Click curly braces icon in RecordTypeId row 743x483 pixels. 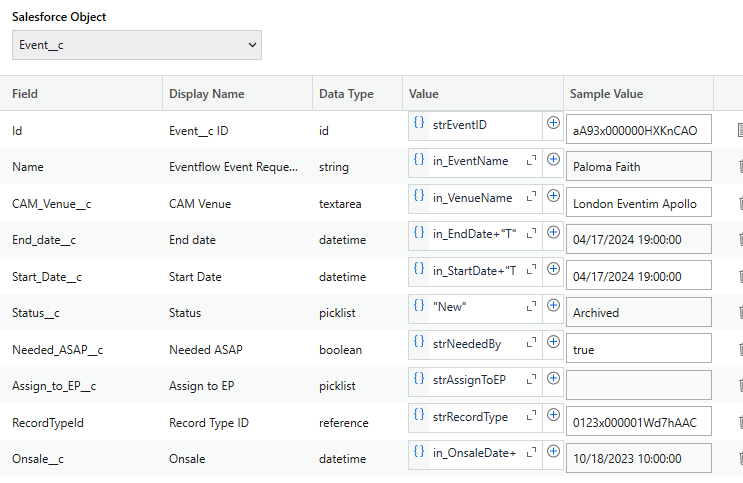[x=419, y=414]
